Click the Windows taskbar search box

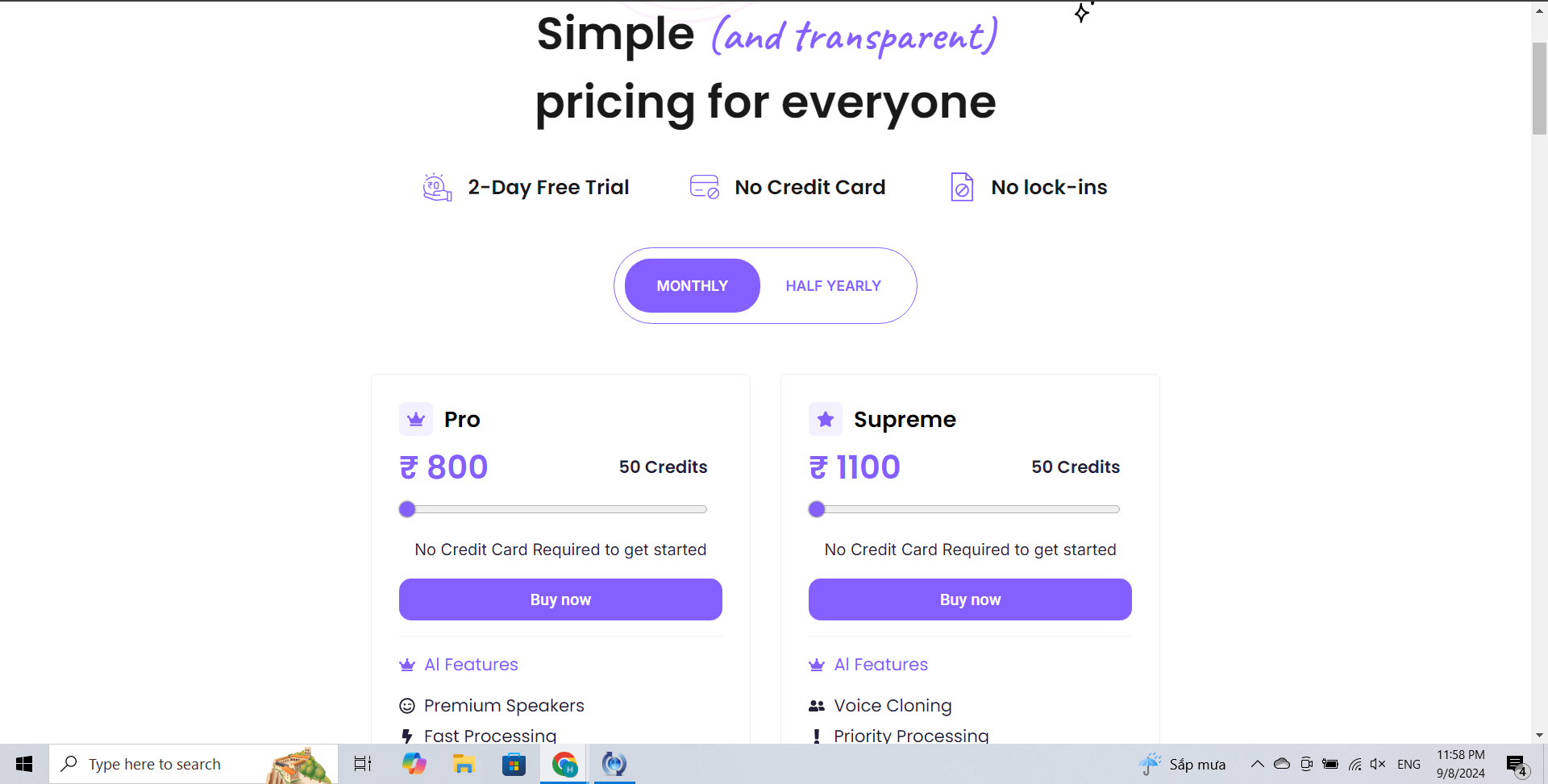161,764
